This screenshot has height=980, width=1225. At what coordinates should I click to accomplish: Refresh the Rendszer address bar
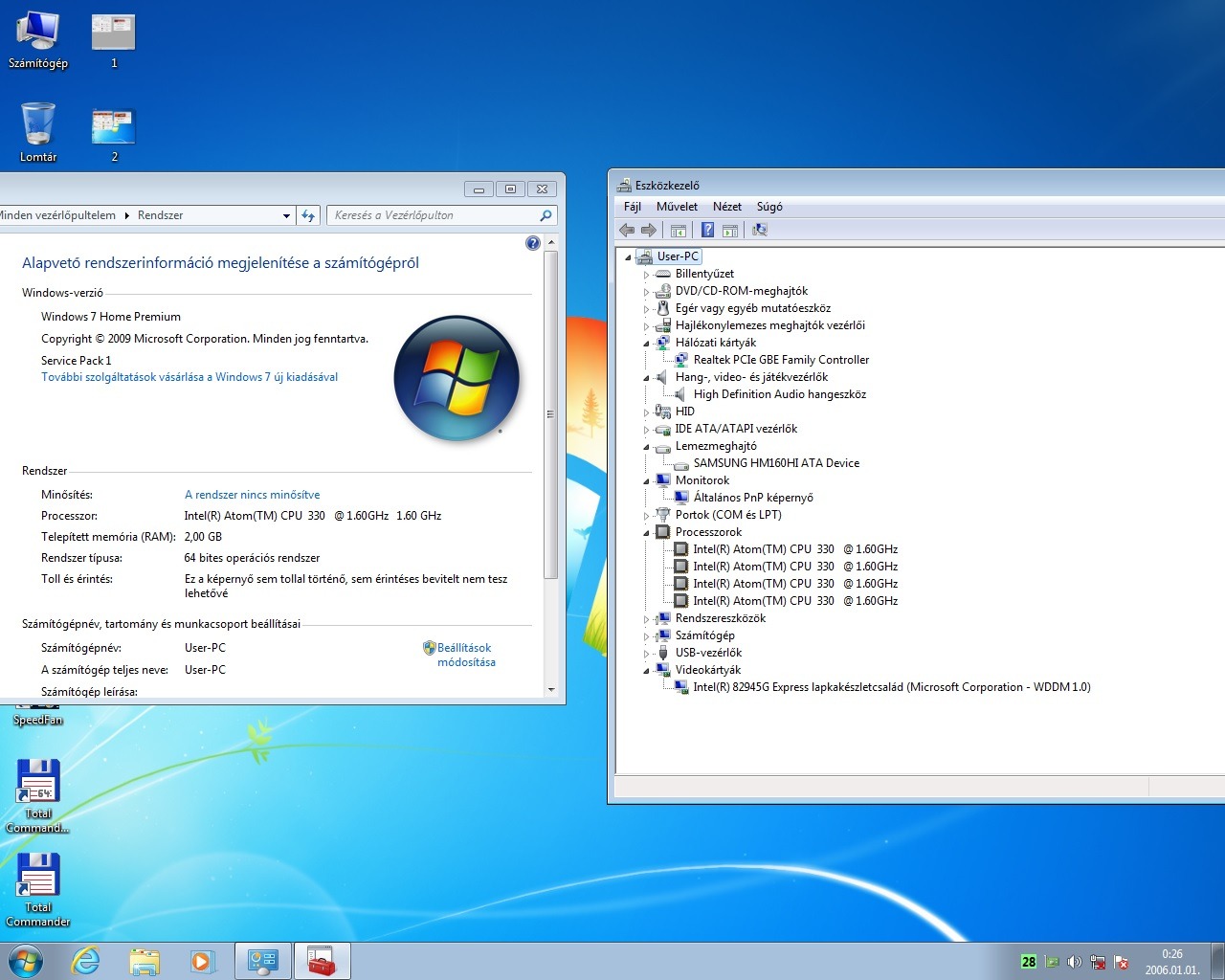coord(308,215)
